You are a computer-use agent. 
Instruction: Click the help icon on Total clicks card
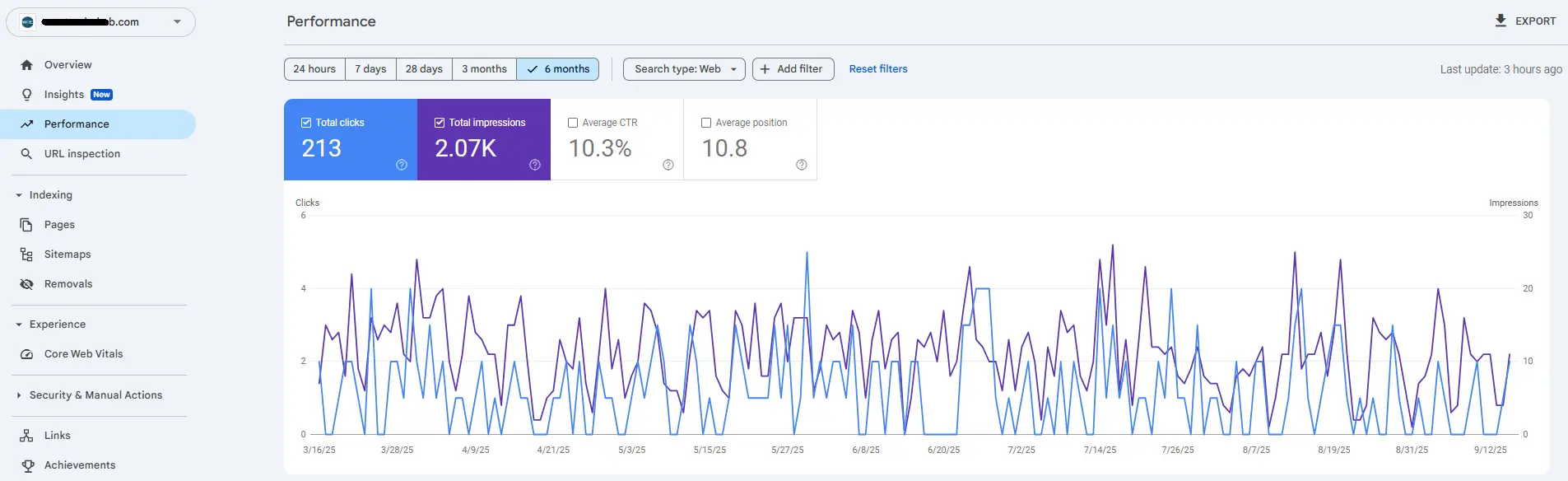[402, 165]
